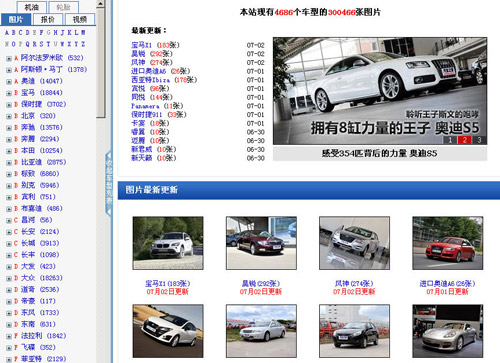The height and width of the screenshot is (363, 500).
Task: Filter brand list by letter F
Action: pyautogui.click(x=41, y=32)
